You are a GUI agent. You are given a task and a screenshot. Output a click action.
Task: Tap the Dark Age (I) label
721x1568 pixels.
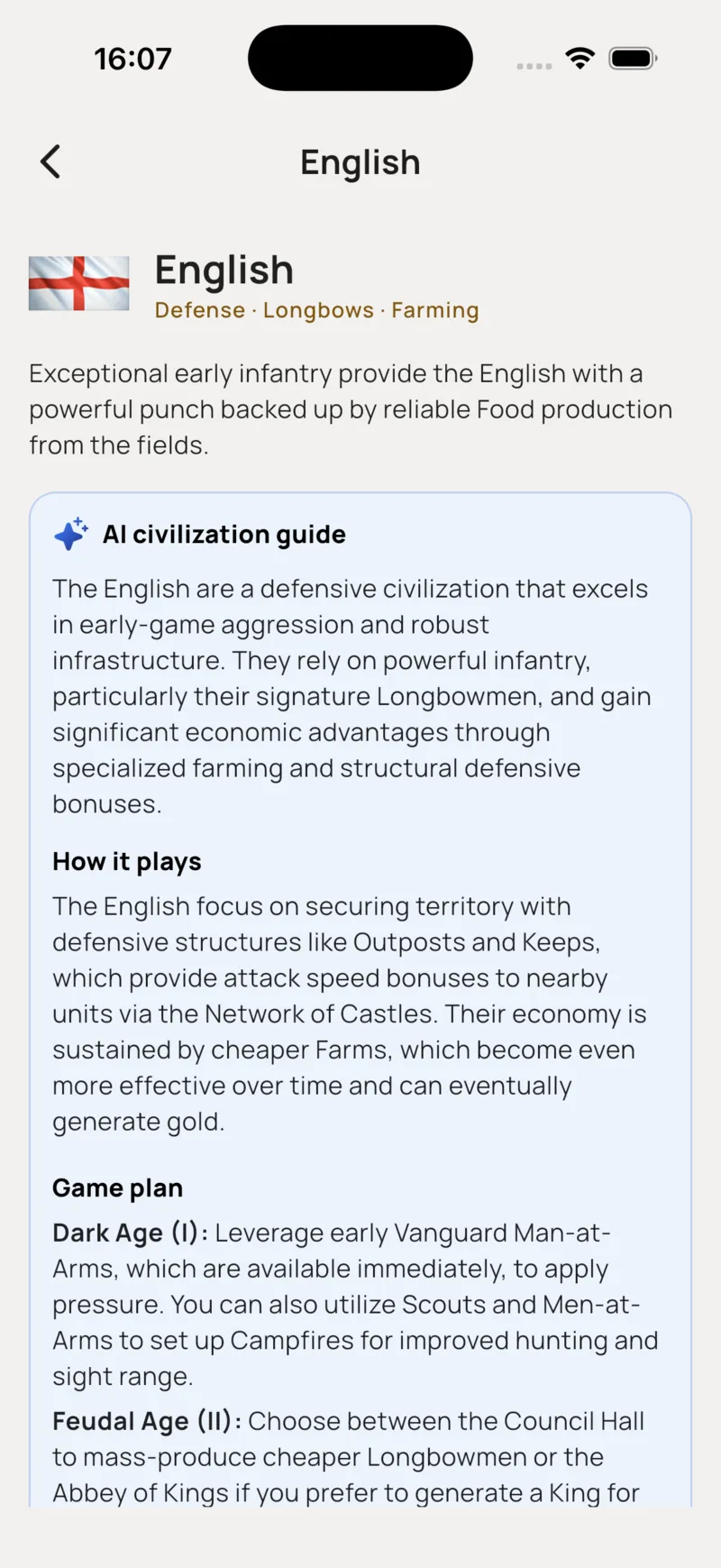(131, 1233)
